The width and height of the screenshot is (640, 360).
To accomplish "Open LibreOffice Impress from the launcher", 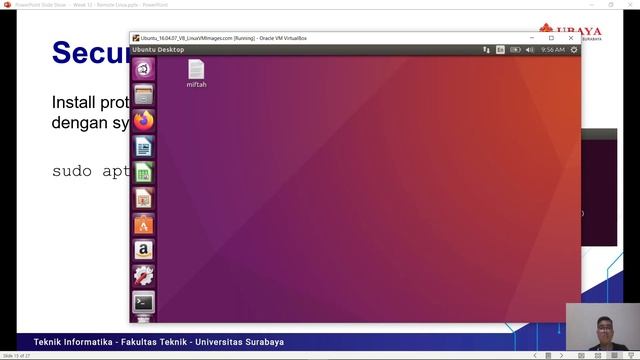I will pos(143,198).
